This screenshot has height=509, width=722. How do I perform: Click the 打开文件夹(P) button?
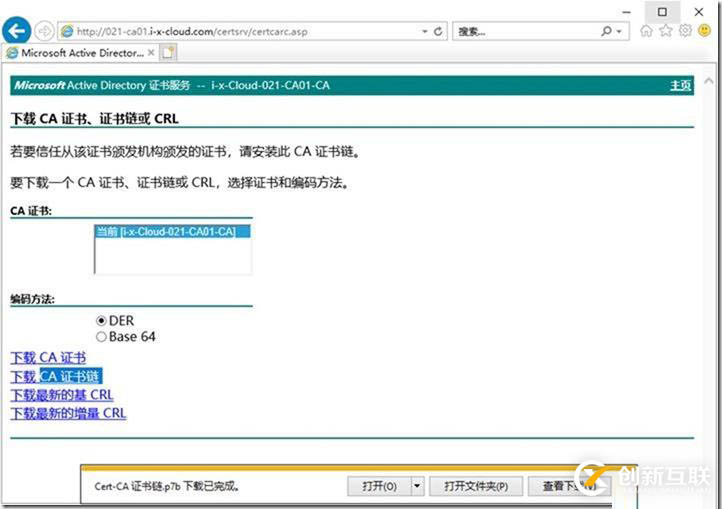coord(476,486)
